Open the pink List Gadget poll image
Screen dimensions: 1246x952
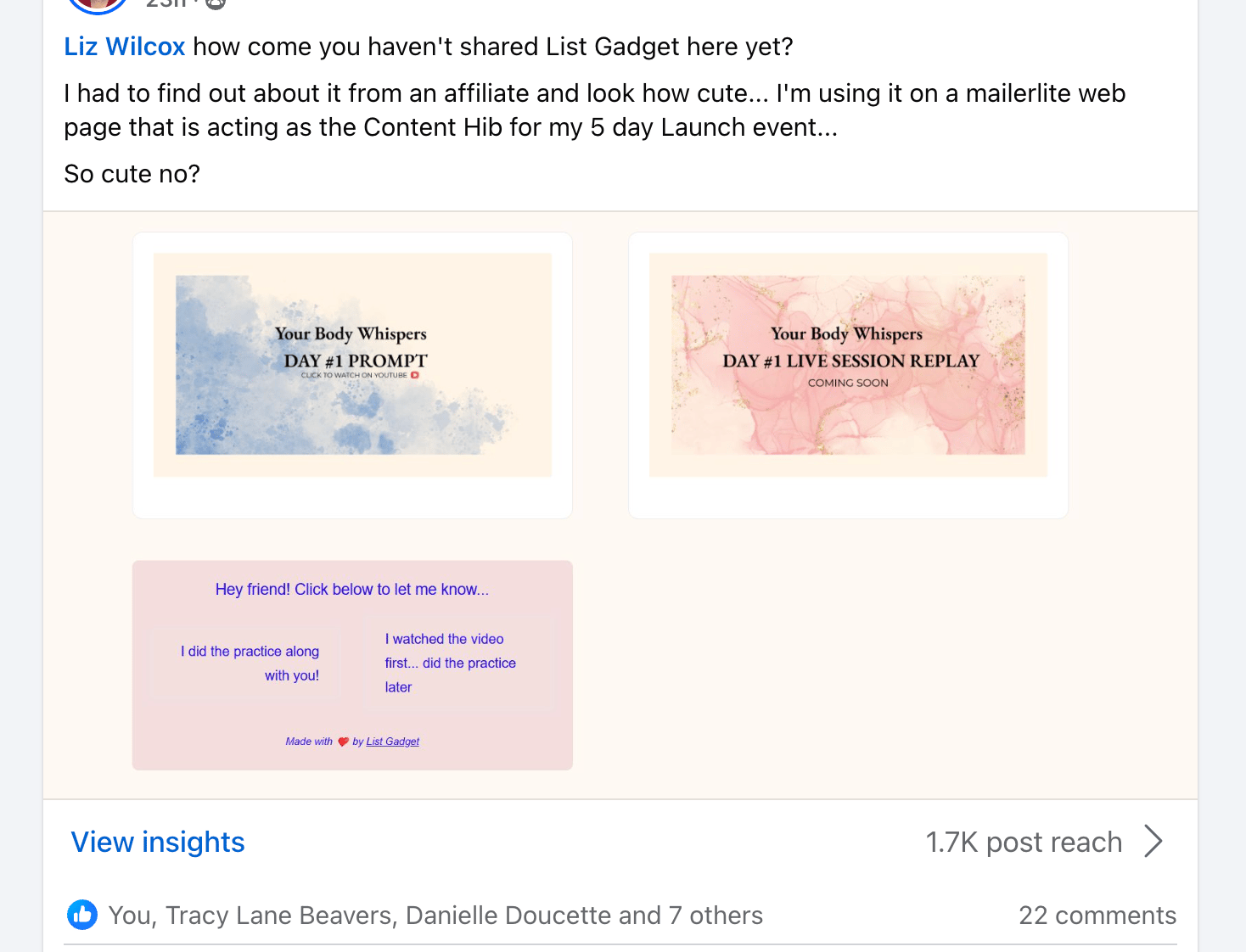tap(352, 665)
